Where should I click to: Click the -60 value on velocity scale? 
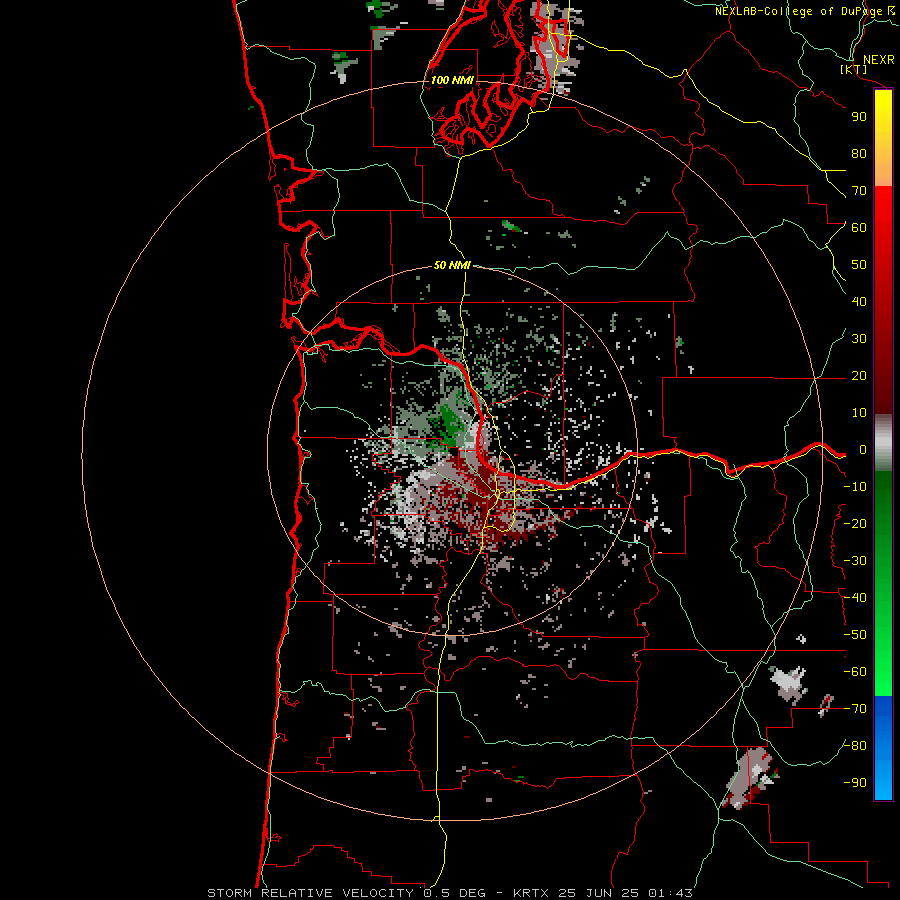pyautogui.click(x=855, y=672)
